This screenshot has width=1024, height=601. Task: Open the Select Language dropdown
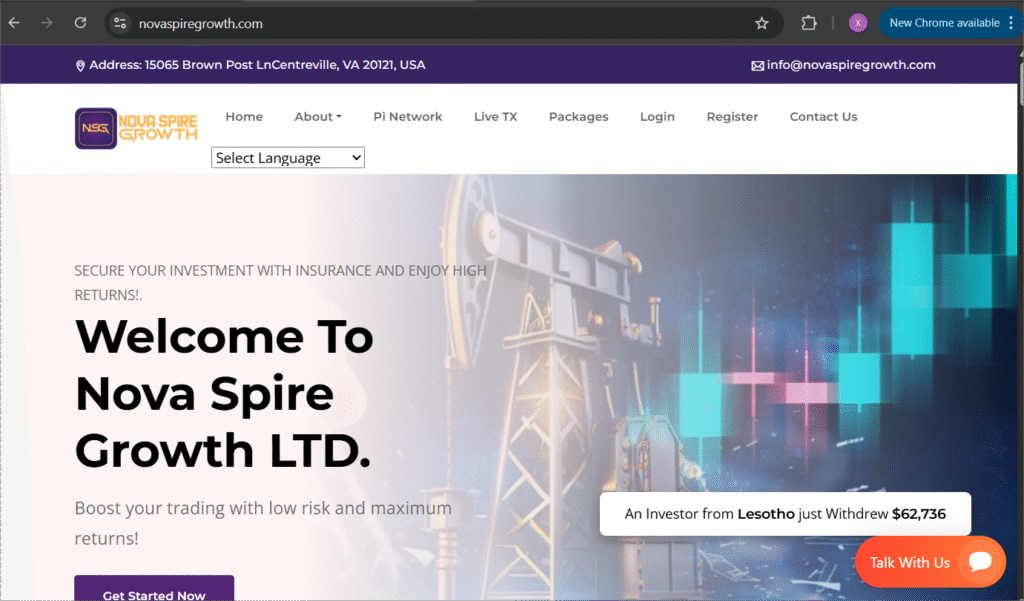(287, 157)
